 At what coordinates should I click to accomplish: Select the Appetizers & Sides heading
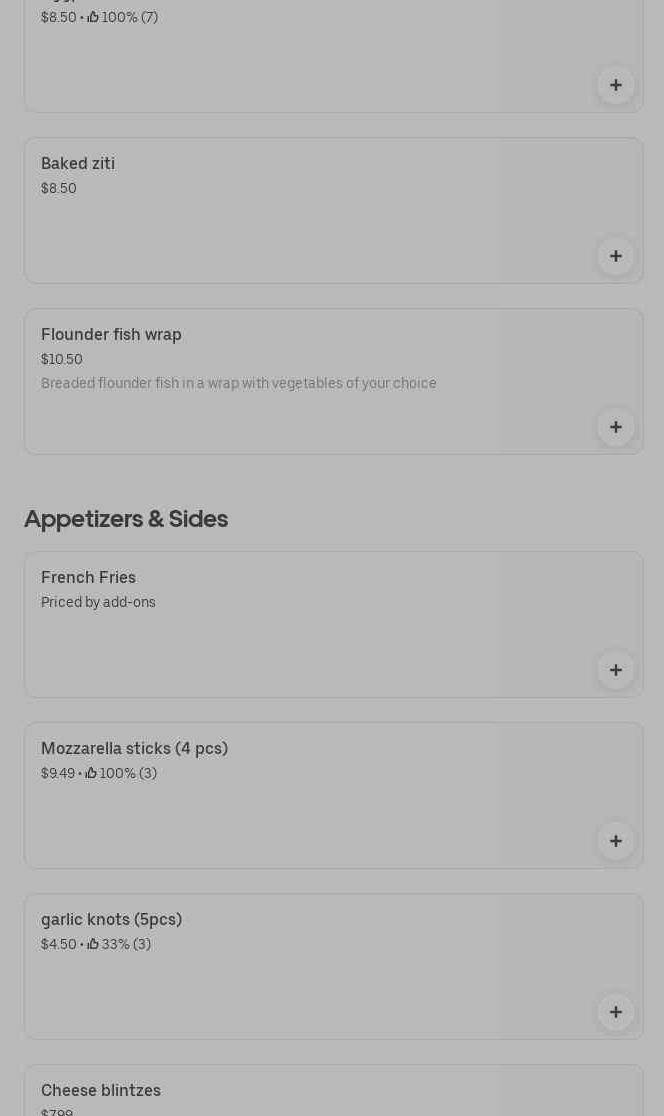tap(126, 519)
